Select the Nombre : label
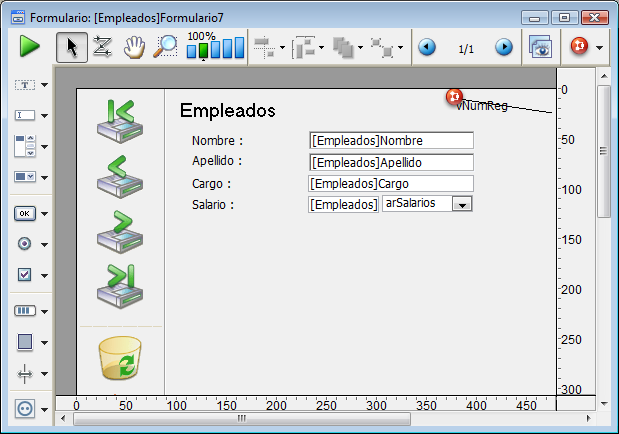 tap(217, 141)
